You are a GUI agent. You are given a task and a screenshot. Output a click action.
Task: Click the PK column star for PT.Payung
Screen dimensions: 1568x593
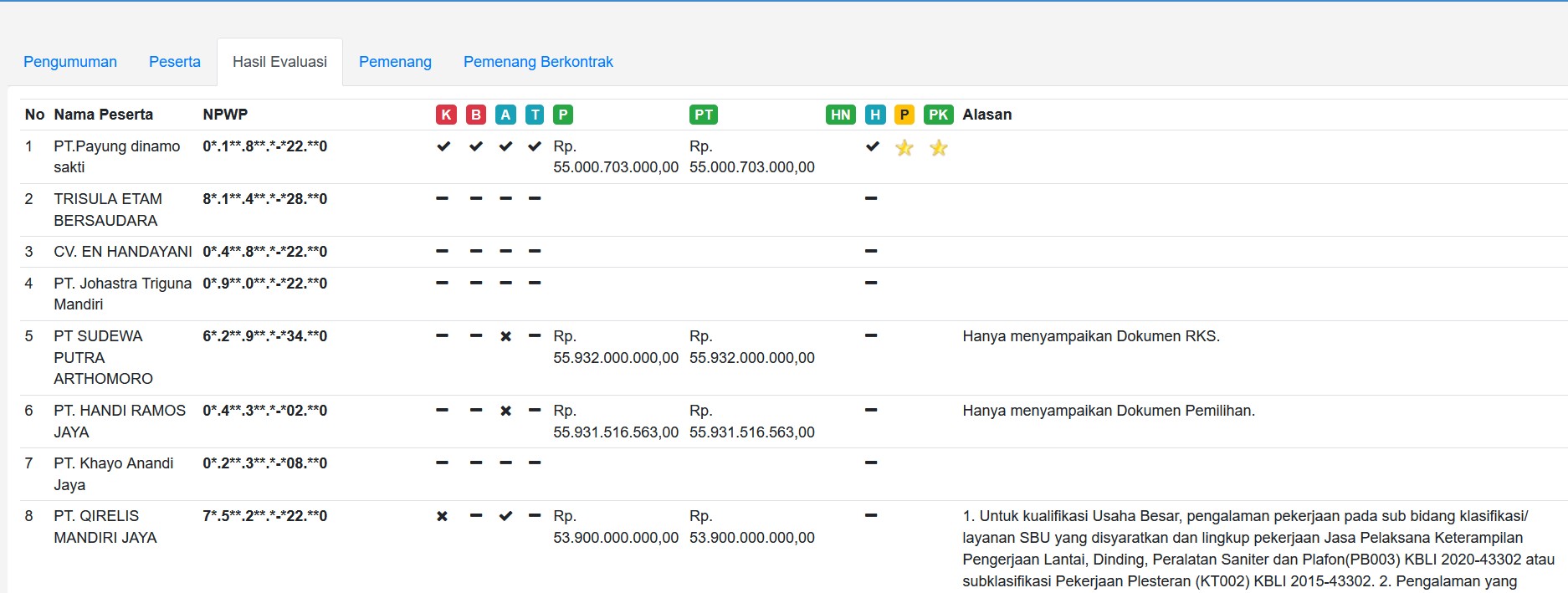click(x=939, y=148)
